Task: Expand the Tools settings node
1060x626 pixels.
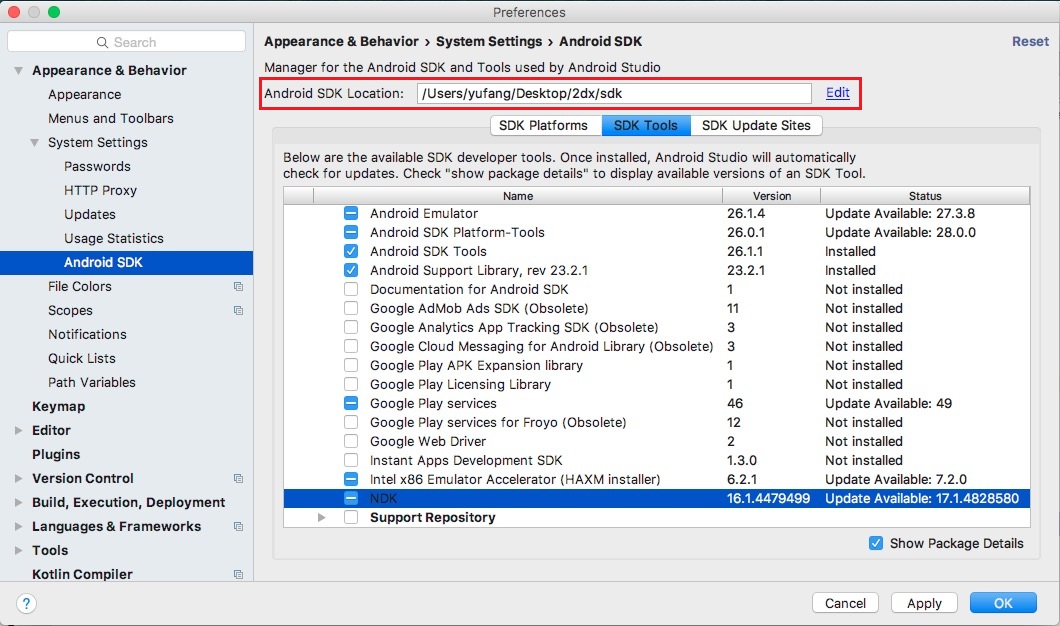Action: click(18, 550)
